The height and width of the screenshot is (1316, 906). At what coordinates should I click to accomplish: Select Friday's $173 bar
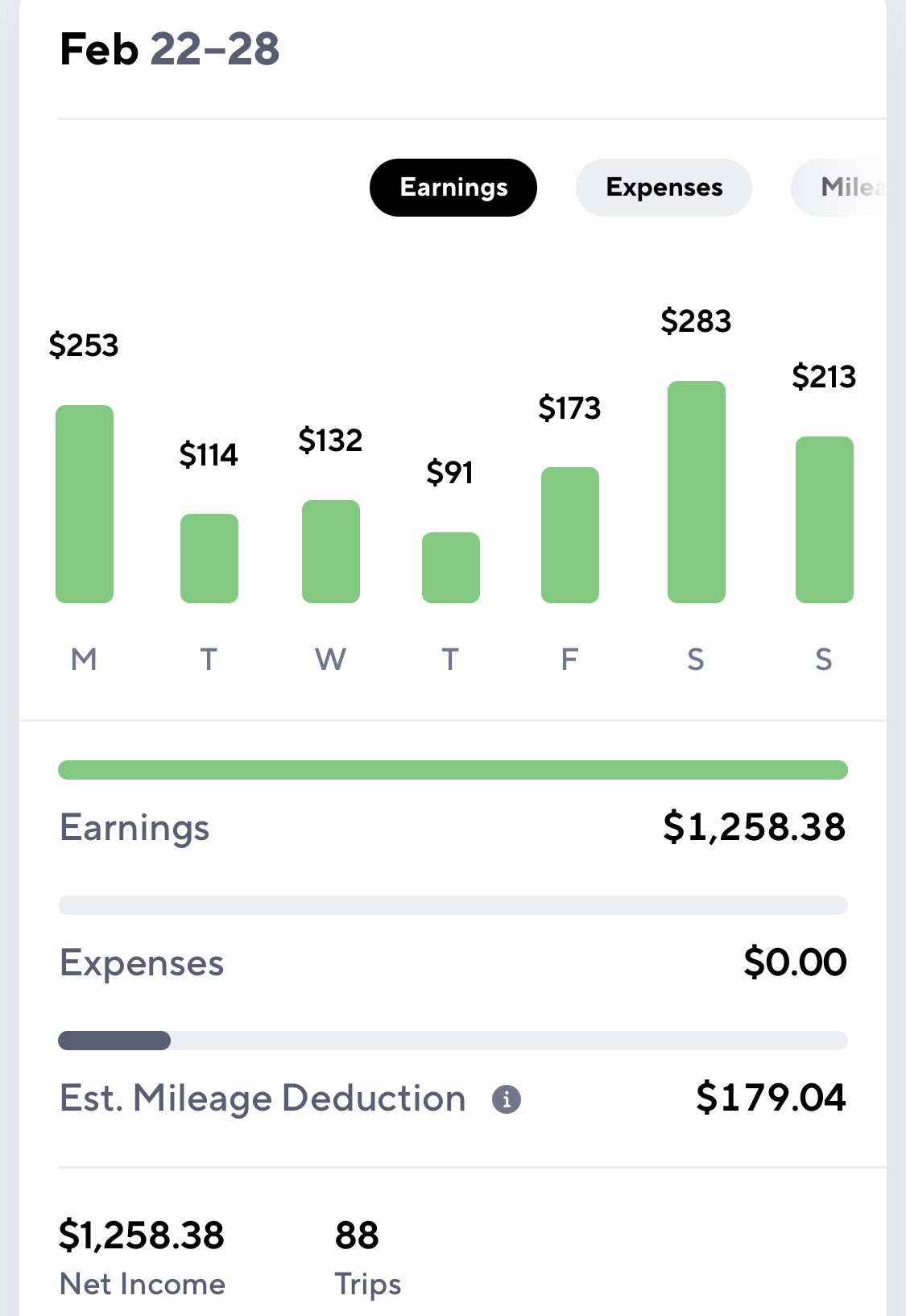coord(570,535)
